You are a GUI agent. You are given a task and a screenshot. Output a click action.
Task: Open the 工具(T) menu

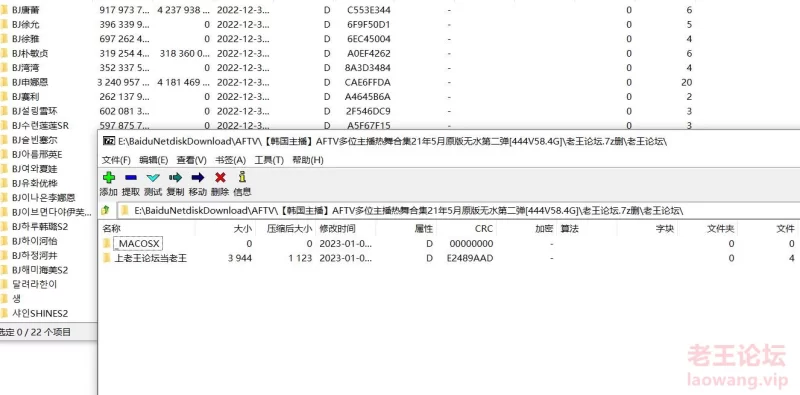269,160
